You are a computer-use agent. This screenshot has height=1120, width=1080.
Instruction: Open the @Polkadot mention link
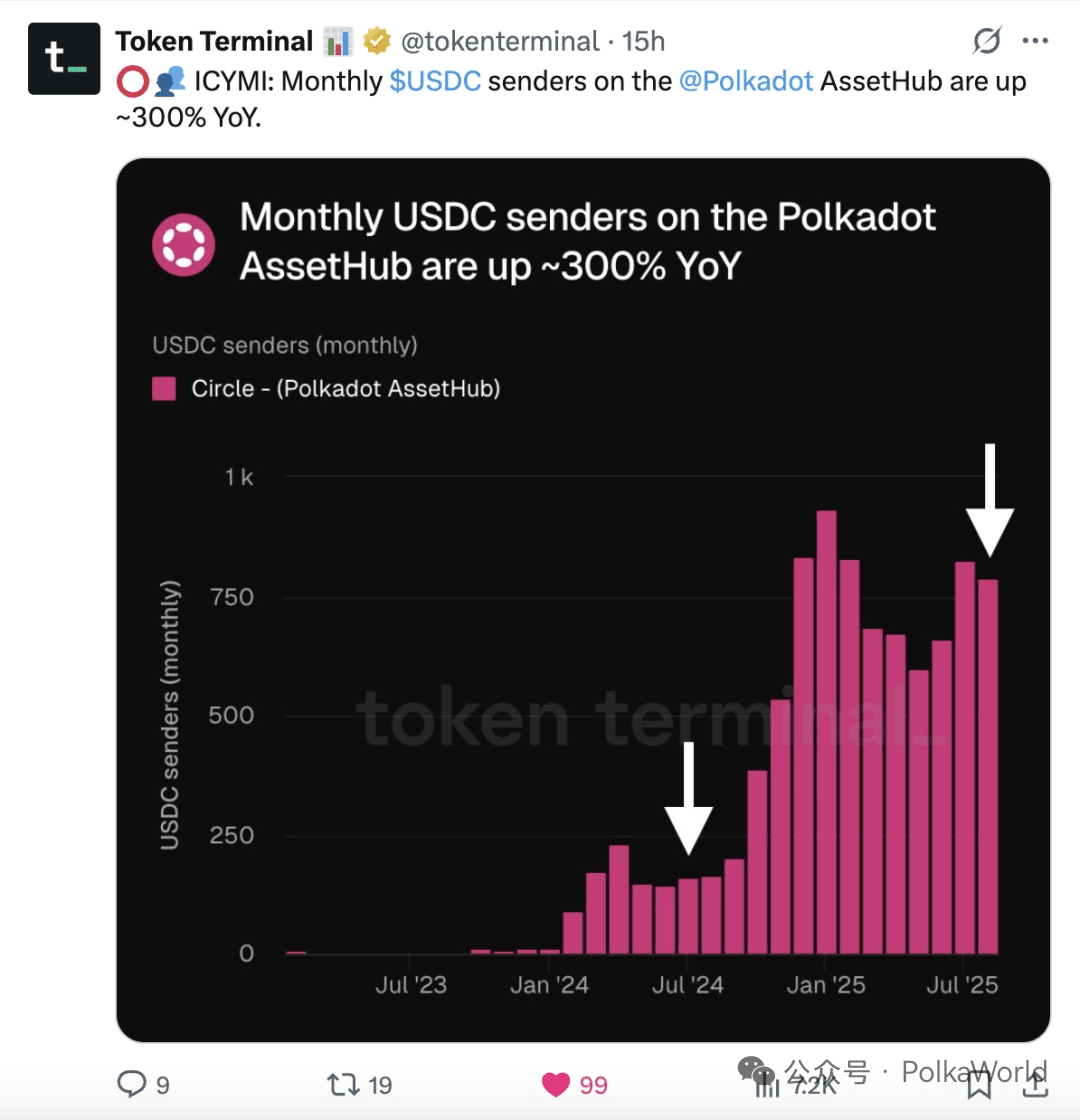[x=746, y=81]
